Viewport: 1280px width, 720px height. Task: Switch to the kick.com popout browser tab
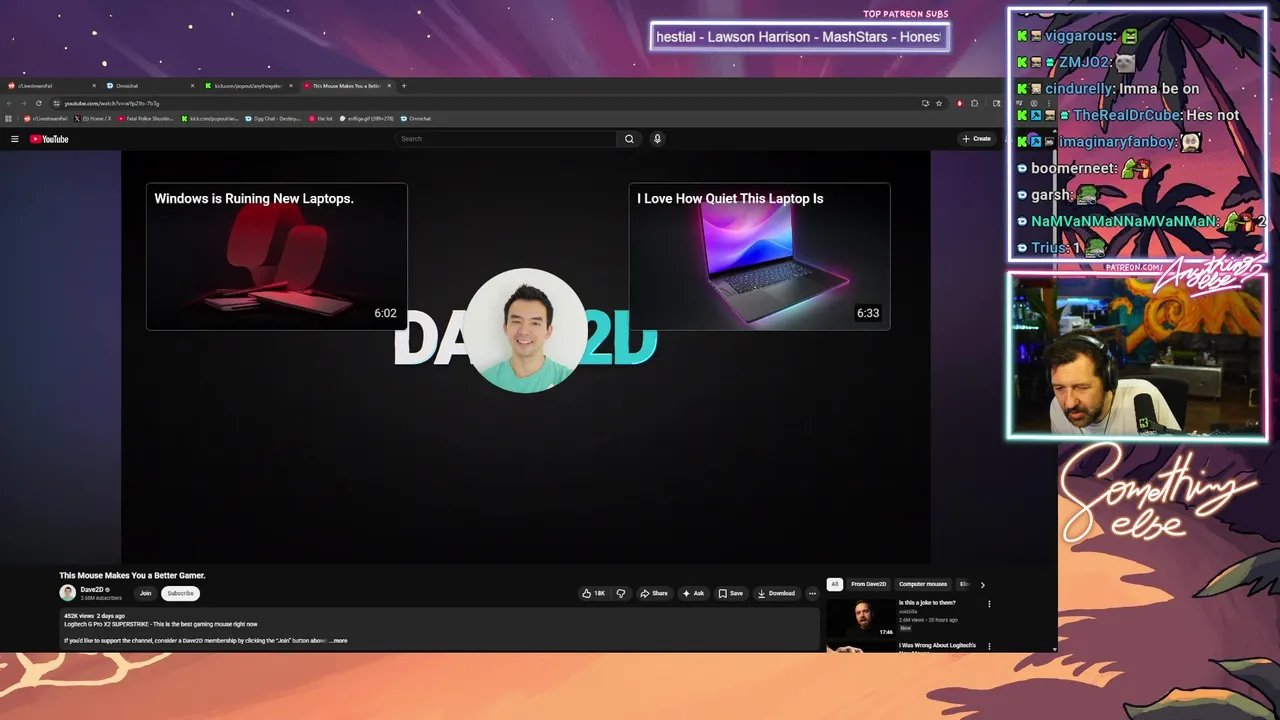click(248, 86)
